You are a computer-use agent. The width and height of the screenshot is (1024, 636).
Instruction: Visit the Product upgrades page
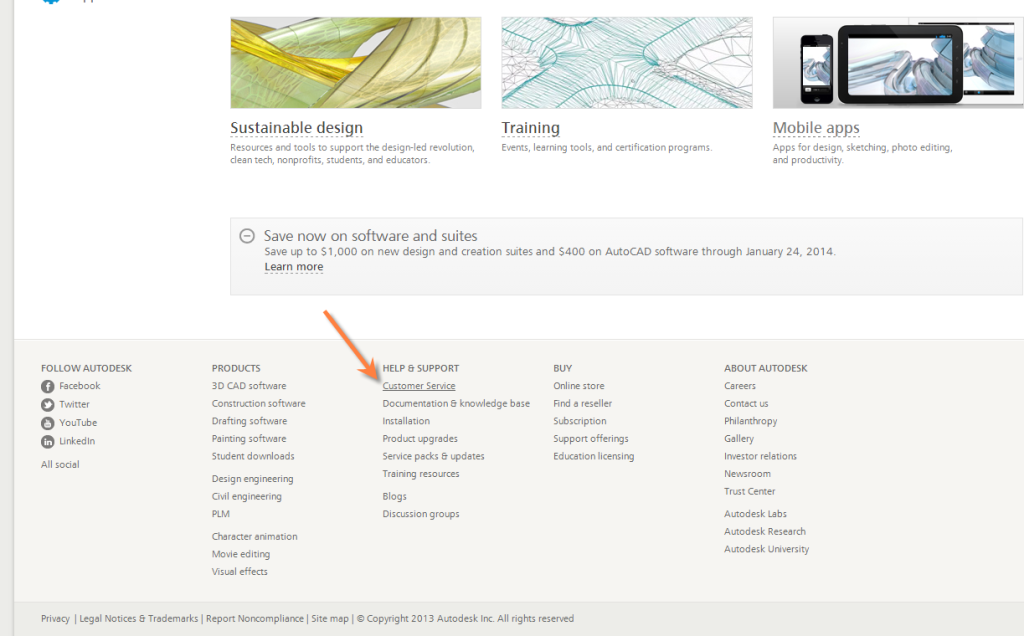pyautogui.click(x=420, y=439)
